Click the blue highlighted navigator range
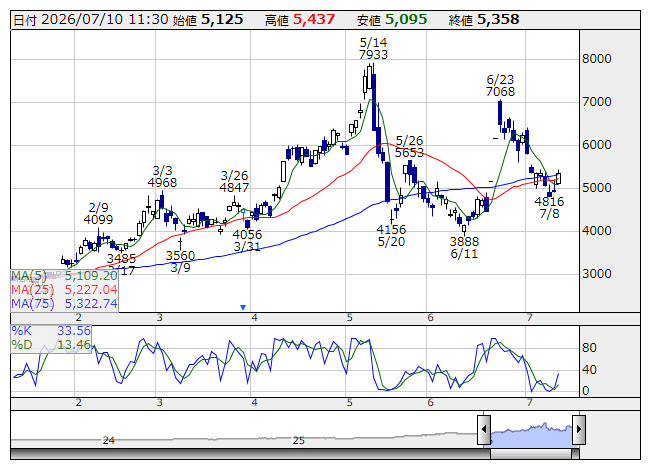Image resolution: width=653 pixels, height=470 pixels. [x=531, y=434]
